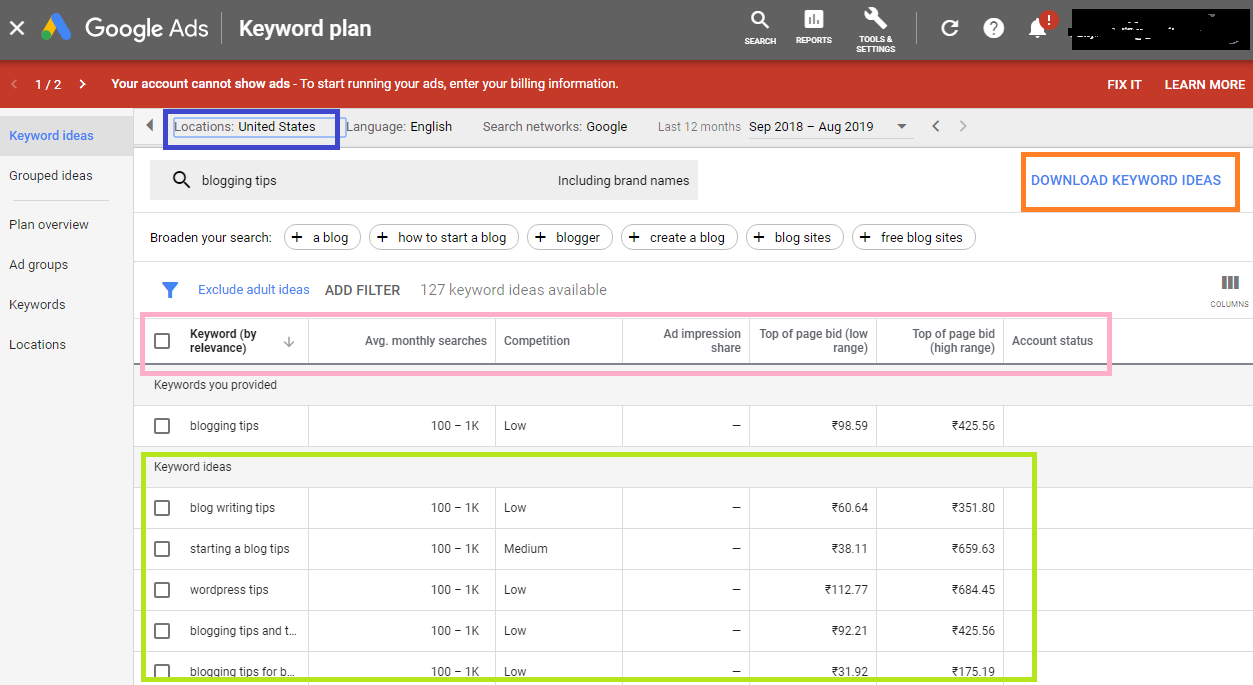This screenshot has width=1253, height=685.
Task: Add 'blogger' broaden search chip
Action: point(570,237)
